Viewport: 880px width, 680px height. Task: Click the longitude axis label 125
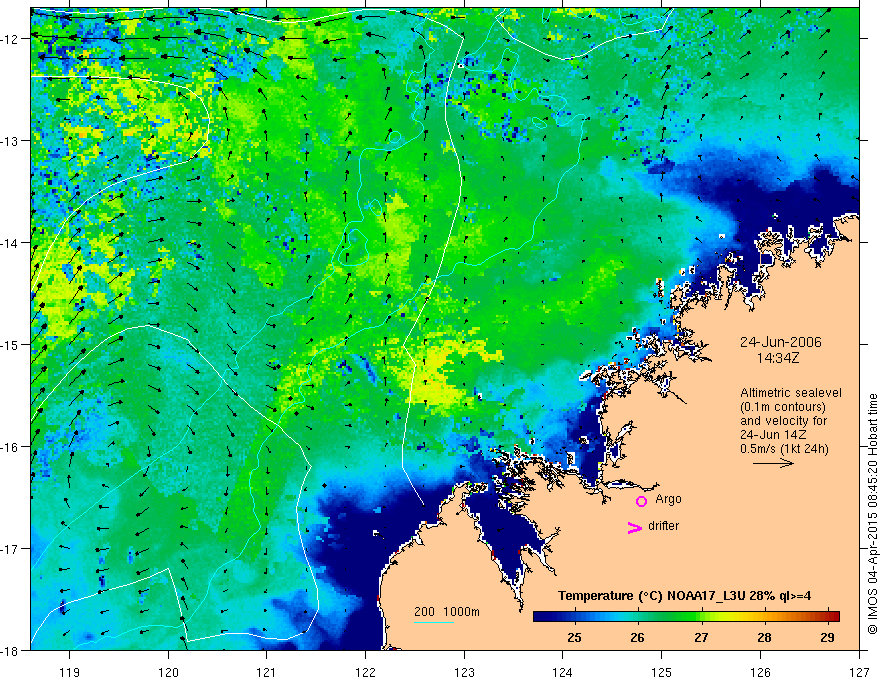[x=662, y=672]
